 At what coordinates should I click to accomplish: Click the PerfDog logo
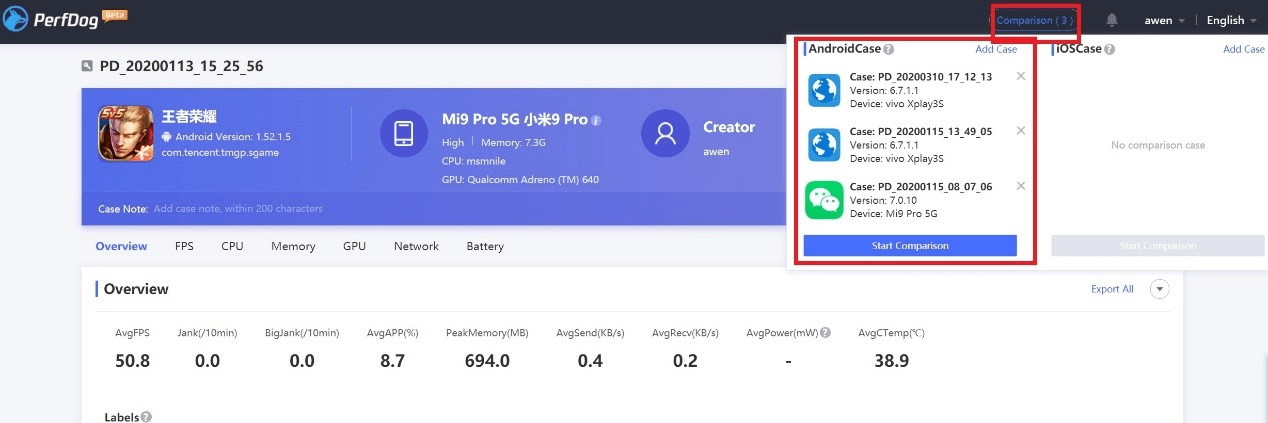(65, 19)
